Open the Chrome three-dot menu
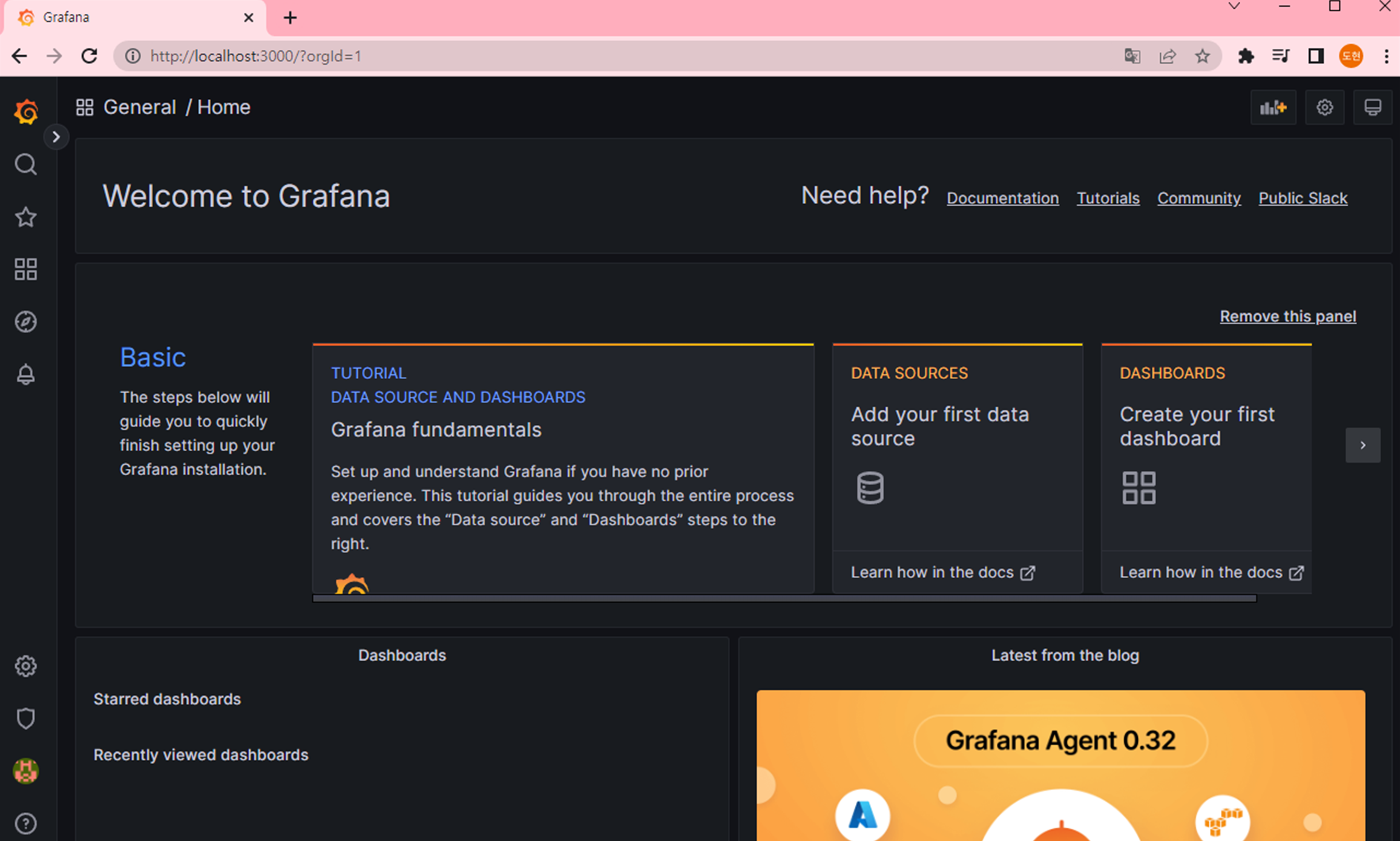This screenshot has height=841, width=1400. 1386,56
